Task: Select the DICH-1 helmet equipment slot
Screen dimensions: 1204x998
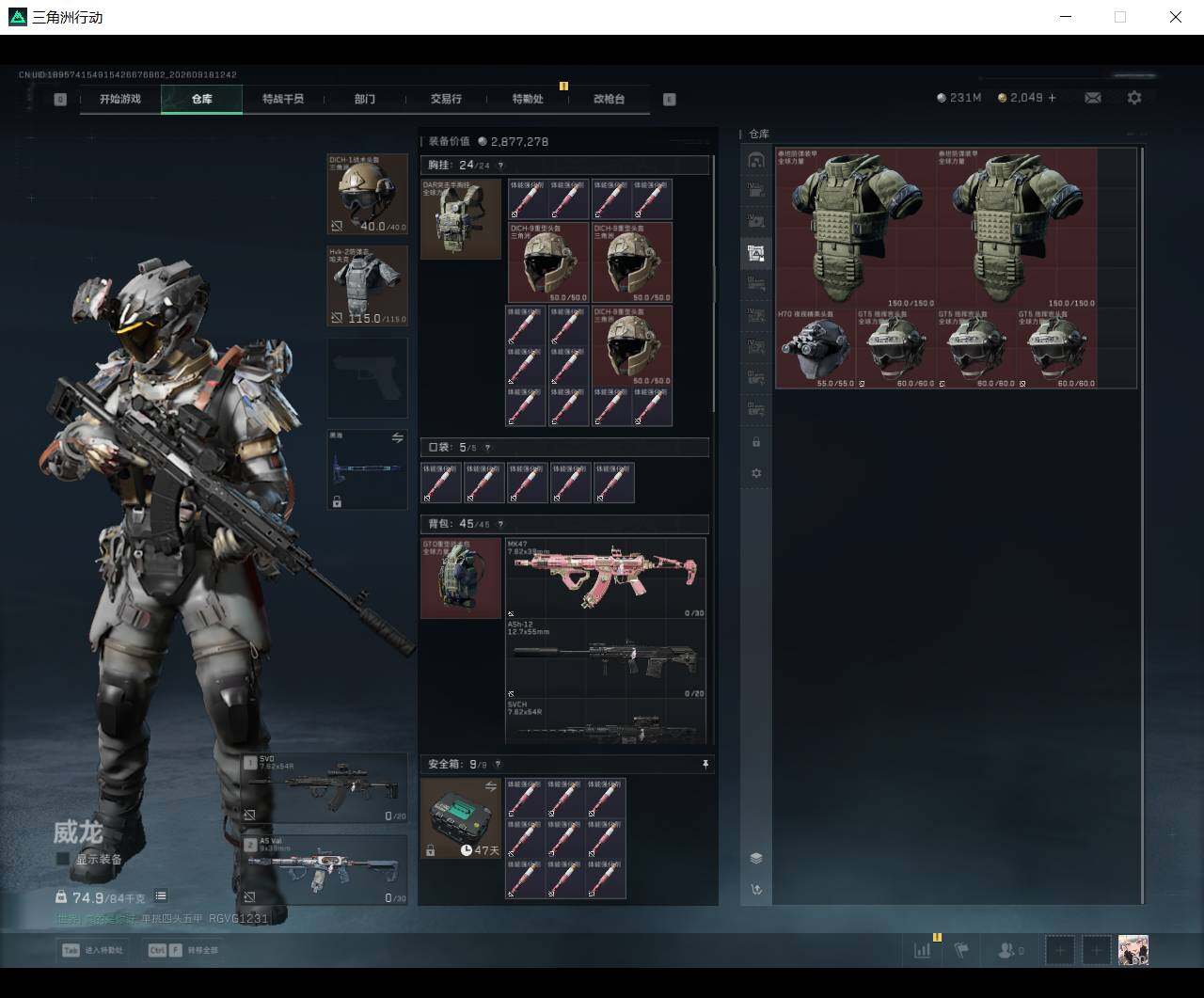Action: click(x=367, y=195)
